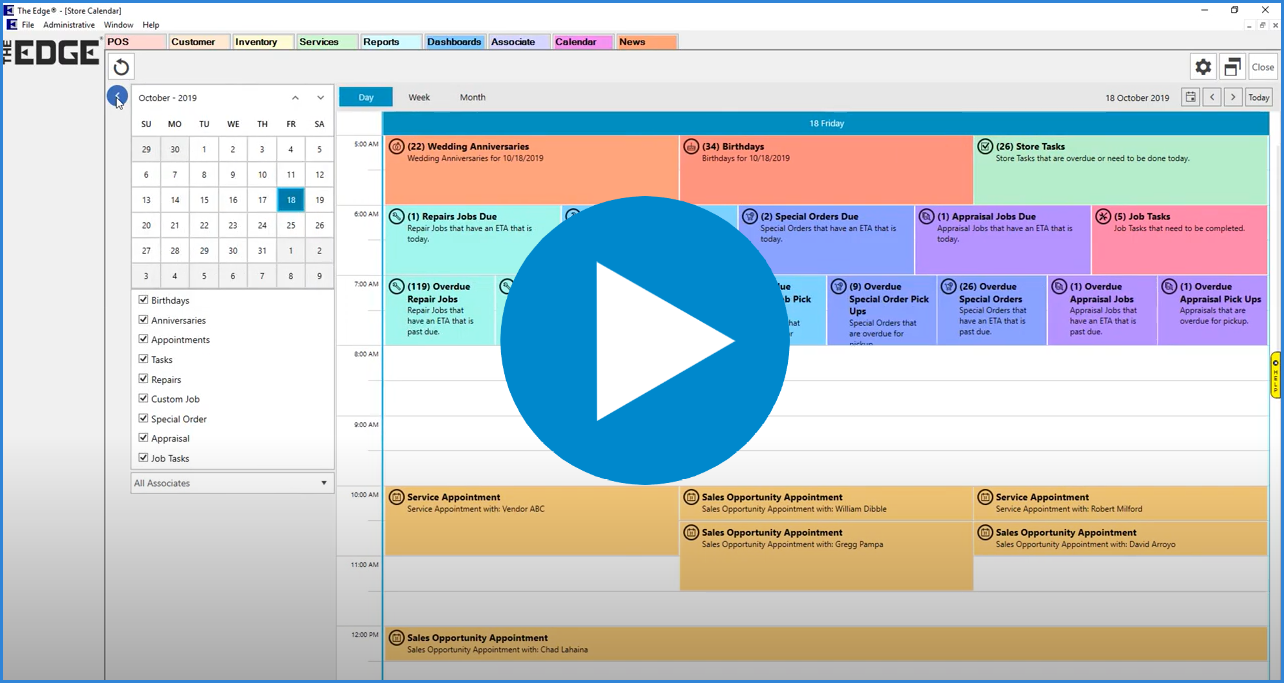Viewport: 1284px width, 683px height.
Task: Click the Special Orders Due icon
Action: (750, 217)
